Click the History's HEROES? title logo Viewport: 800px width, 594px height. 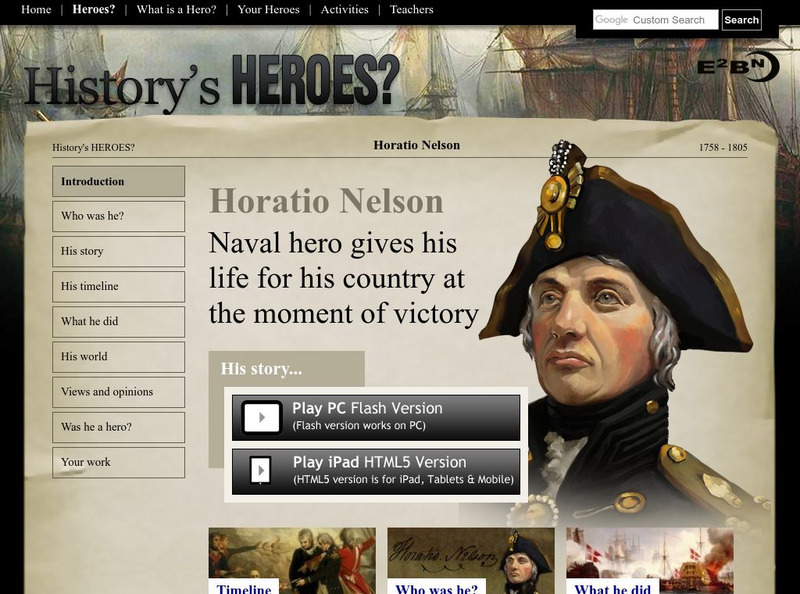211,83
